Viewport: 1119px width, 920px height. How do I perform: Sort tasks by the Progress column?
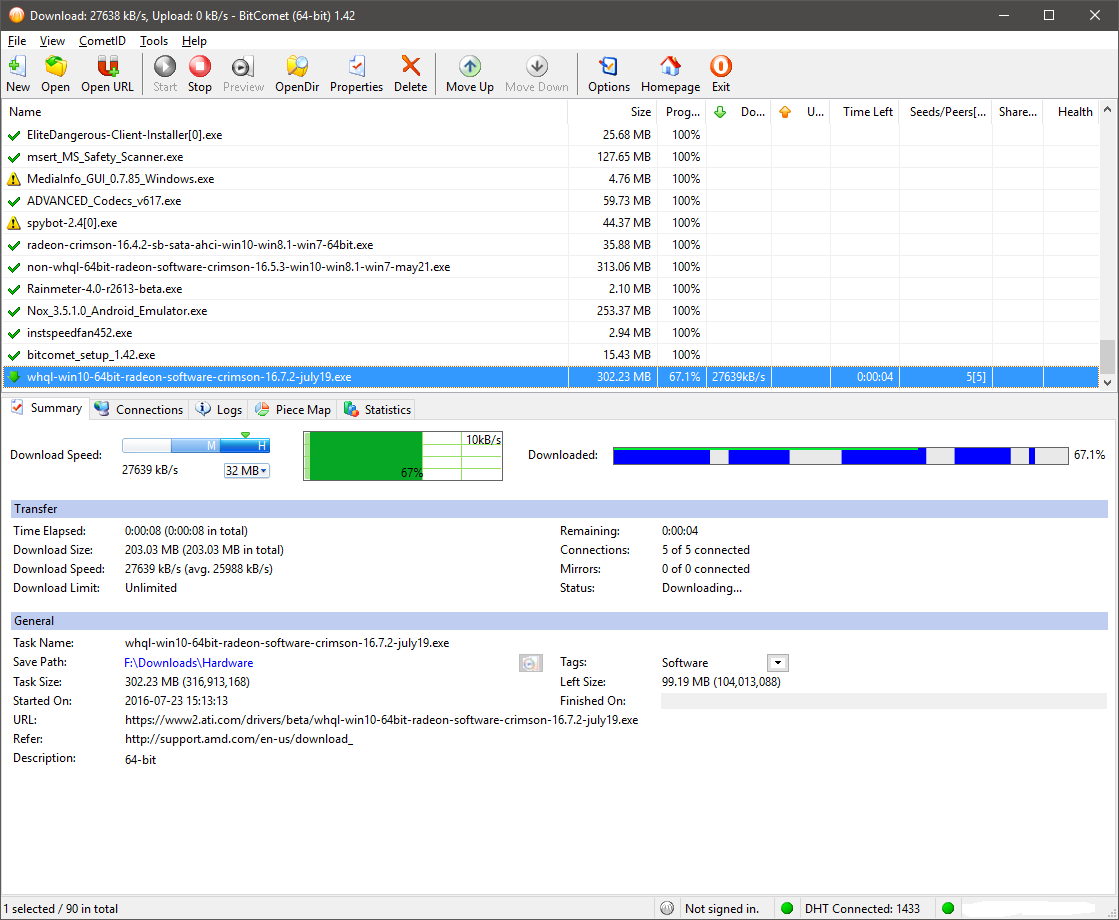click(682, 112)
